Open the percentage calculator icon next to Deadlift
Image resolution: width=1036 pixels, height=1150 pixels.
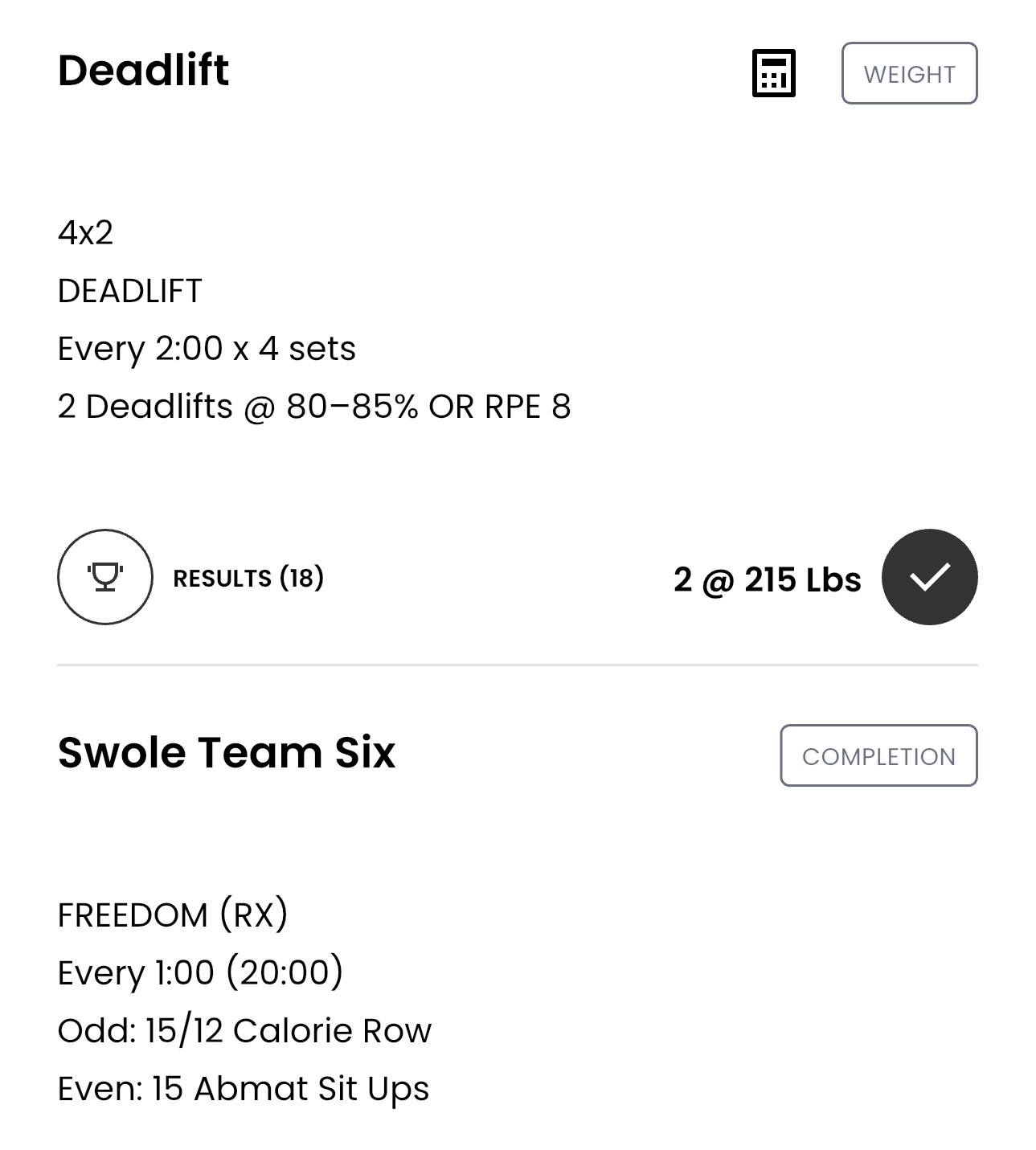[x=773, y=73]
